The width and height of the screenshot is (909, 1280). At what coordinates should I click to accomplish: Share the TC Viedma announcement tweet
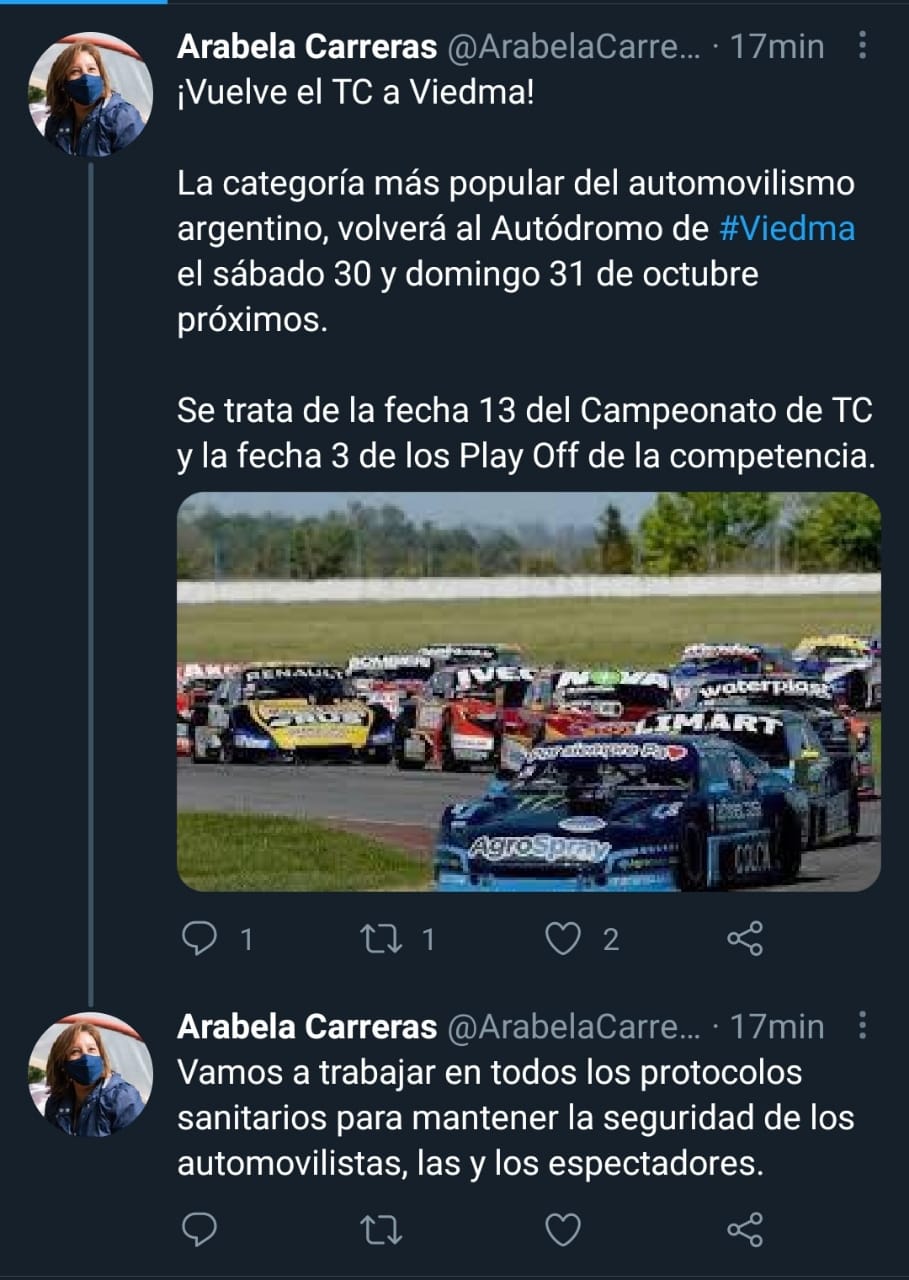click(744, 938)
